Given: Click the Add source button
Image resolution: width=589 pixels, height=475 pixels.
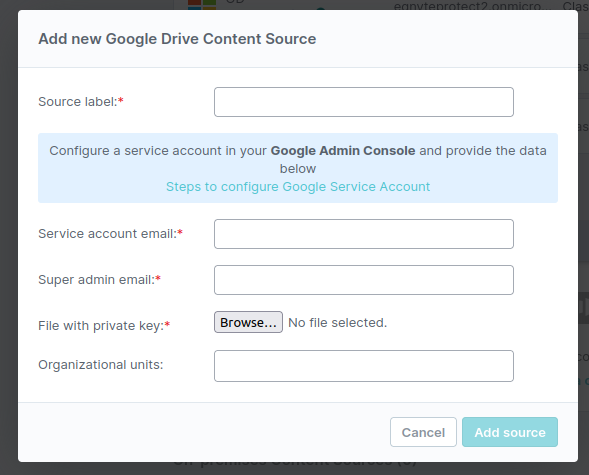Looking at the screenshot, I should (510, 432).
